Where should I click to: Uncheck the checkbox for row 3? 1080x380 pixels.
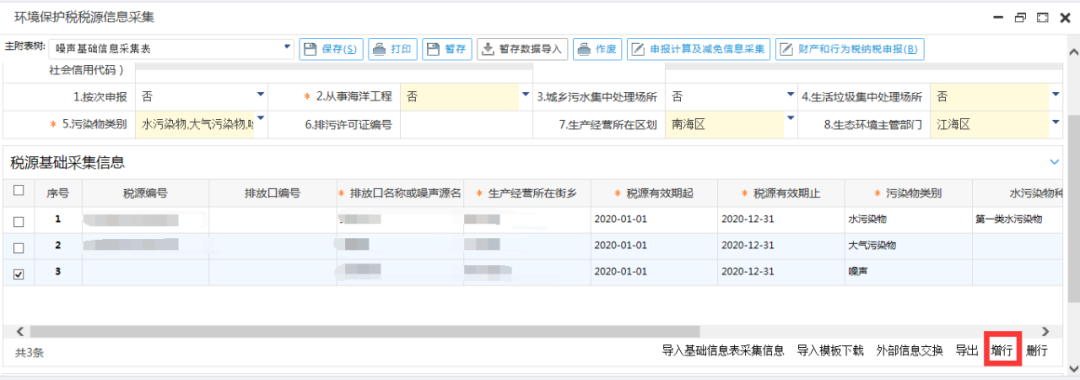(19, 273)
